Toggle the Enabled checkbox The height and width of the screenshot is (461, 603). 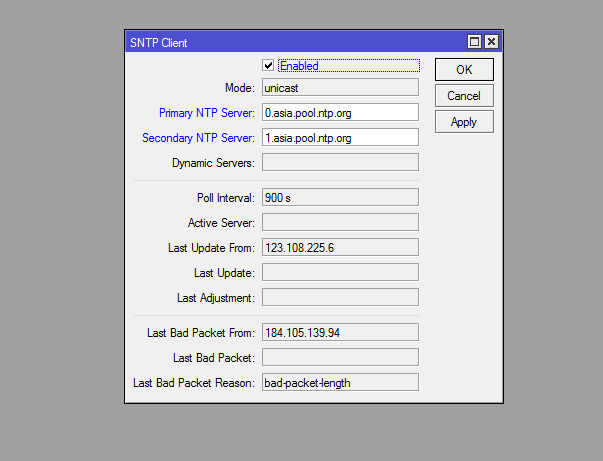point(268,65)
